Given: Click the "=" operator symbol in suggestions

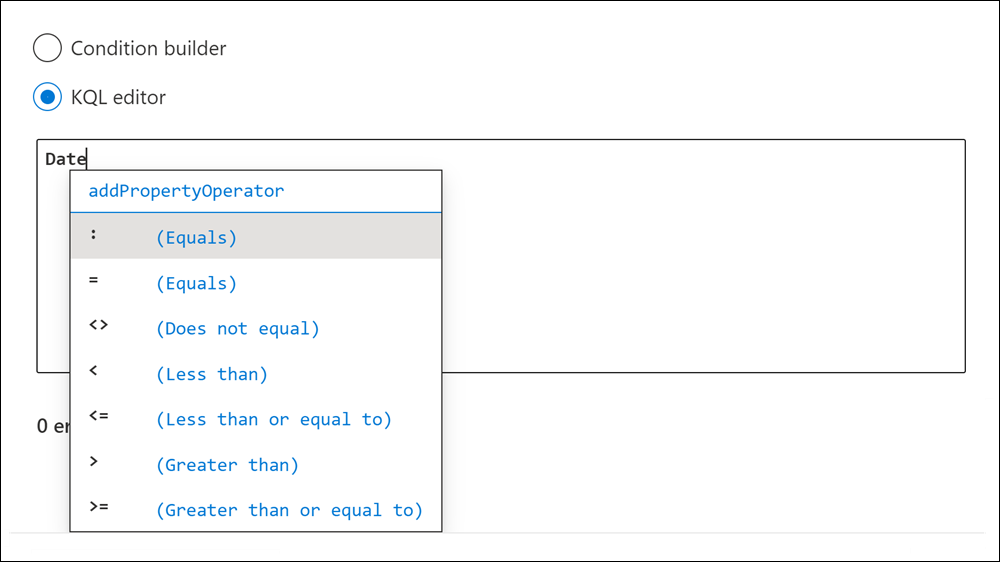Looking at the screenshot, I should click(94, 281).
